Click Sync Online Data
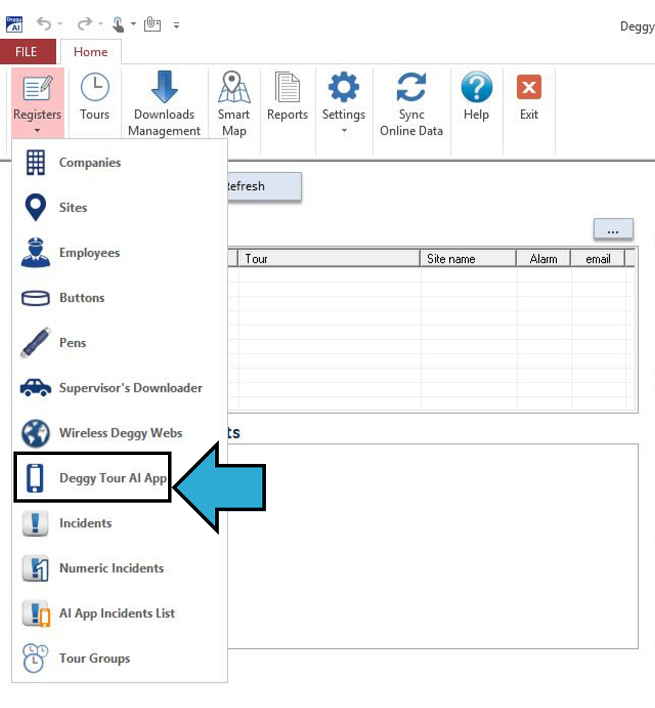 tap(411, 103)
